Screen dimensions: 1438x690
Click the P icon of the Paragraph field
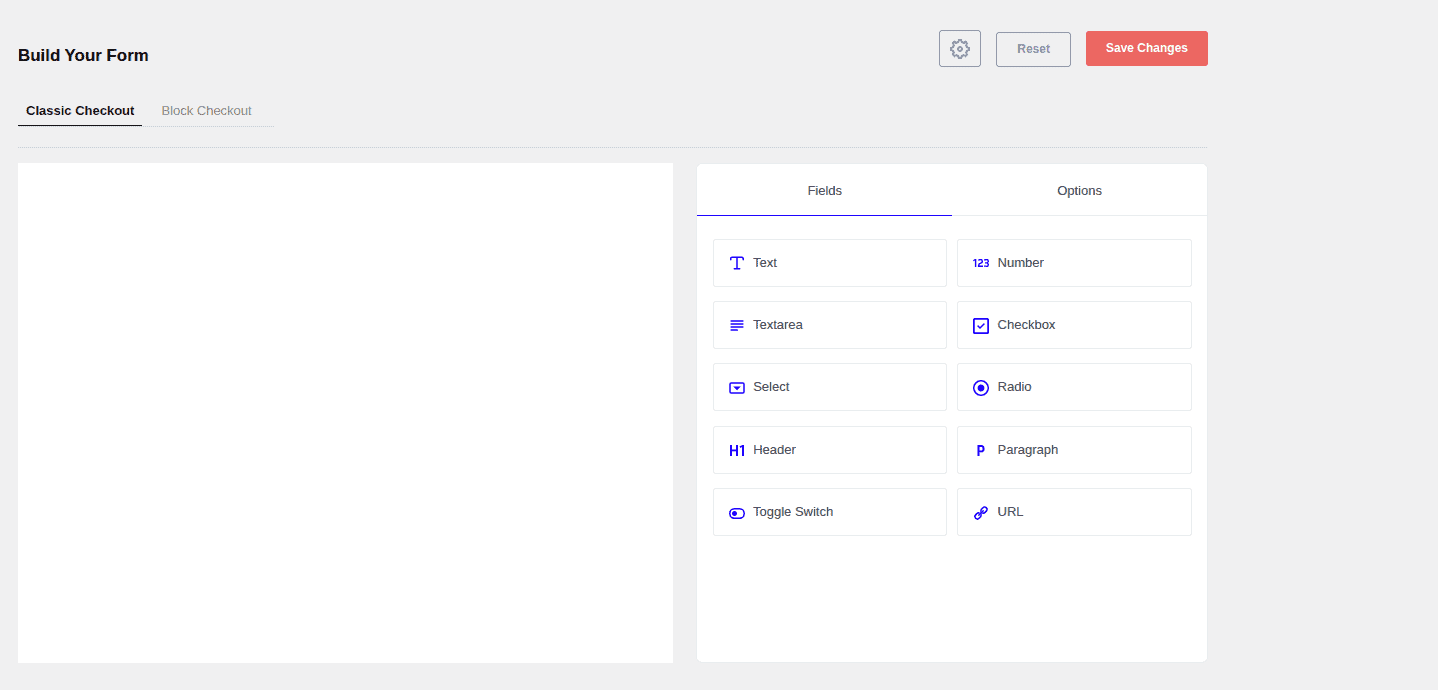pyautogui.click(x=981, y=450)
